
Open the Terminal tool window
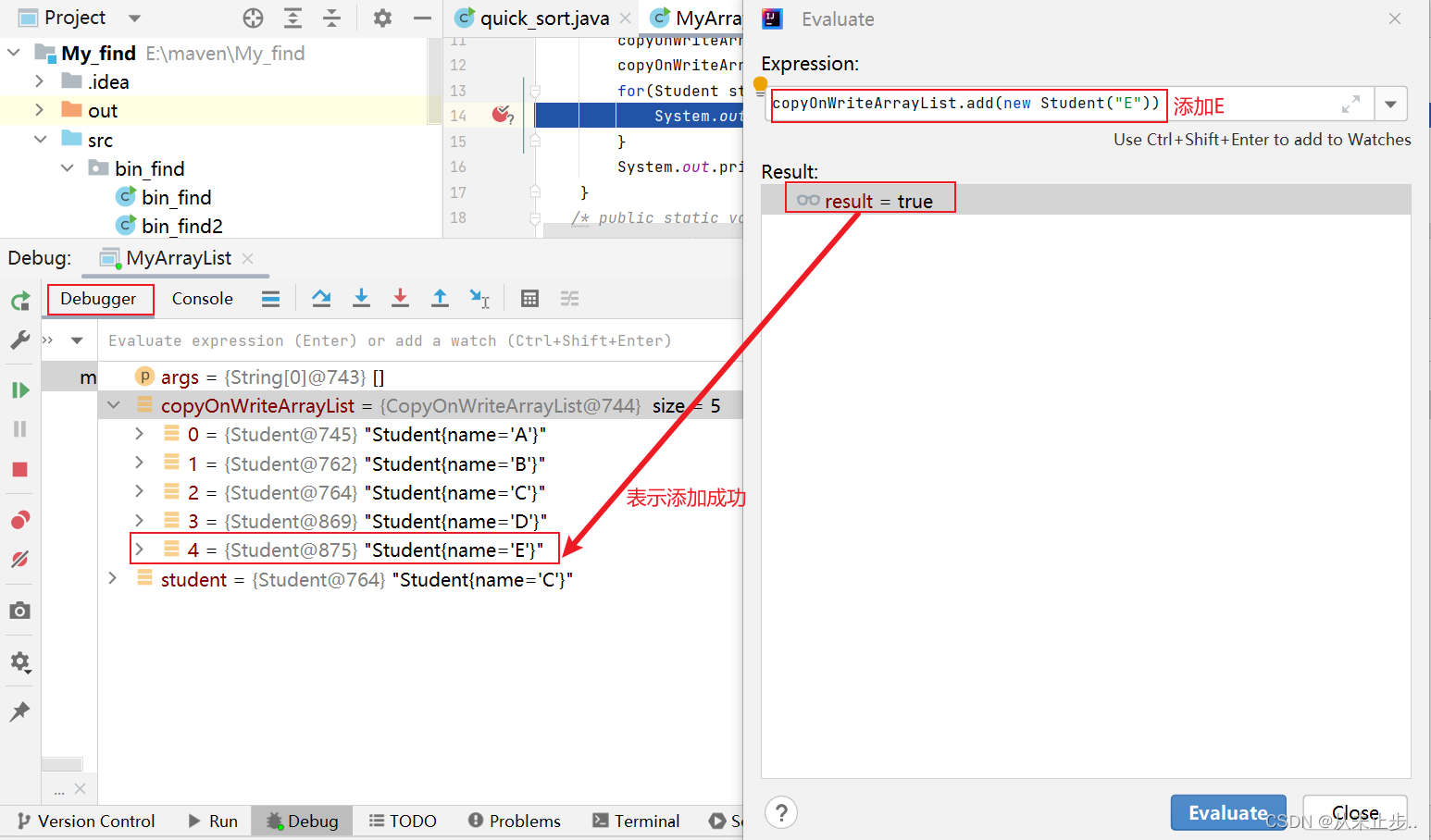click(x=636, y=821)
